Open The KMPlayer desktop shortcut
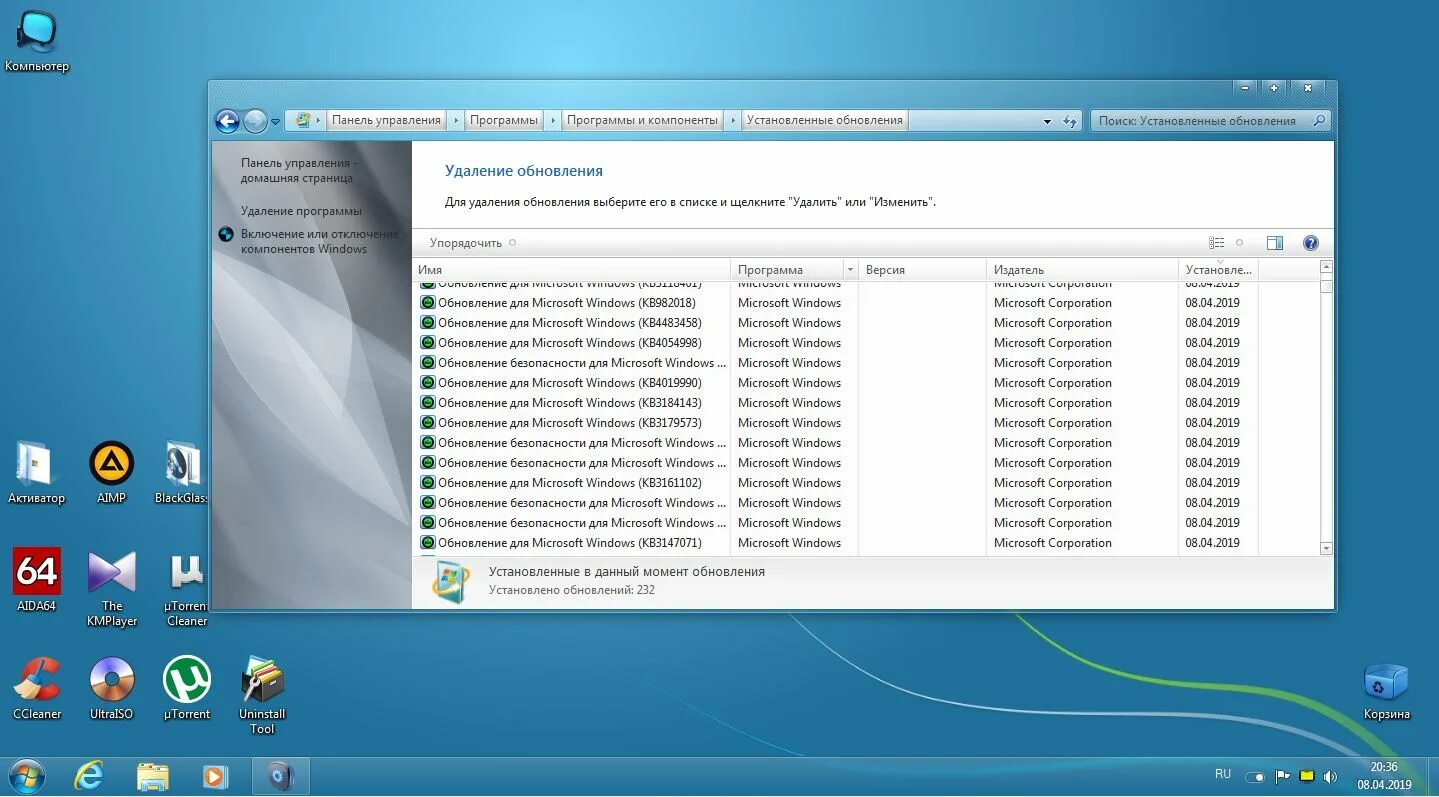This screenshot has height=797, width=1439. [112, 587]
